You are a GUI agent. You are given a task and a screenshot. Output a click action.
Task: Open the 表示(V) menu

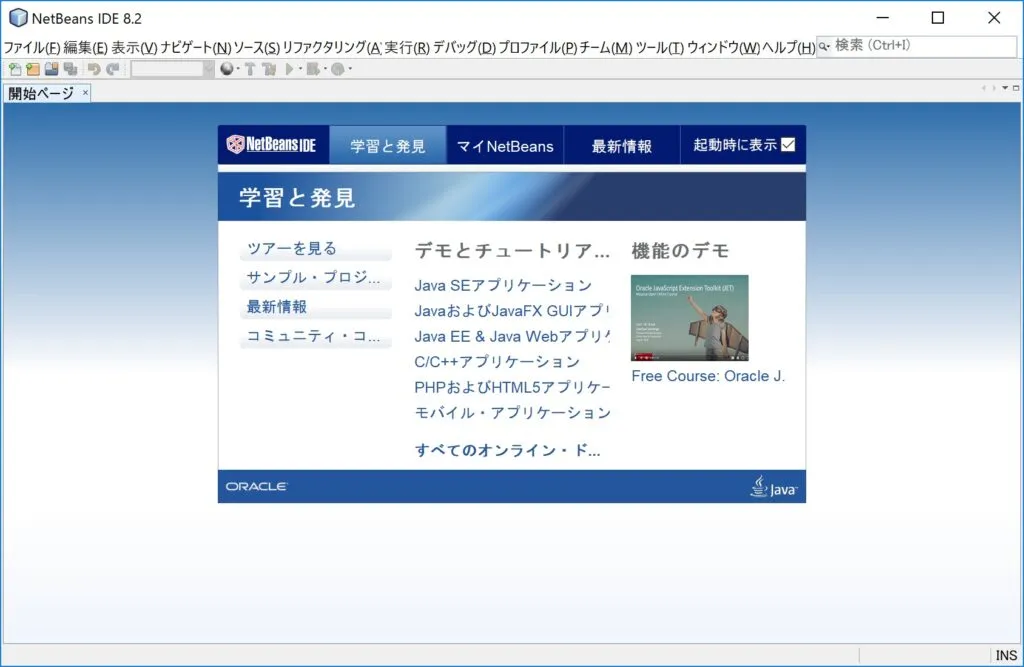(134, 48)
